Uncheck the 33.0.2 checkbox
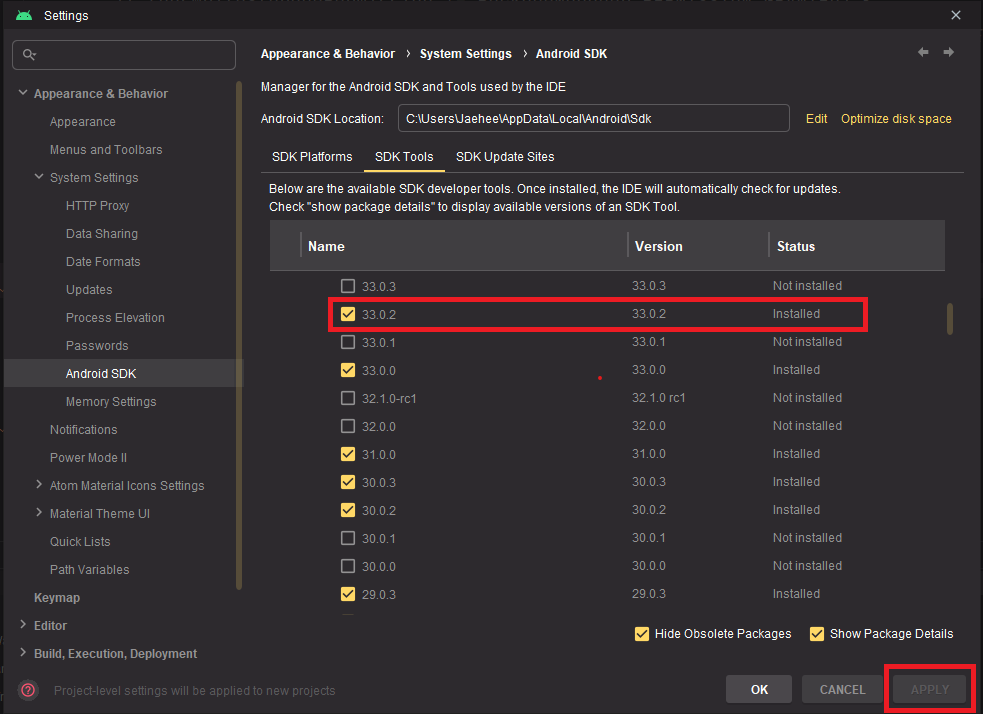This screenshot has height=714, width=983. (347, 314)
